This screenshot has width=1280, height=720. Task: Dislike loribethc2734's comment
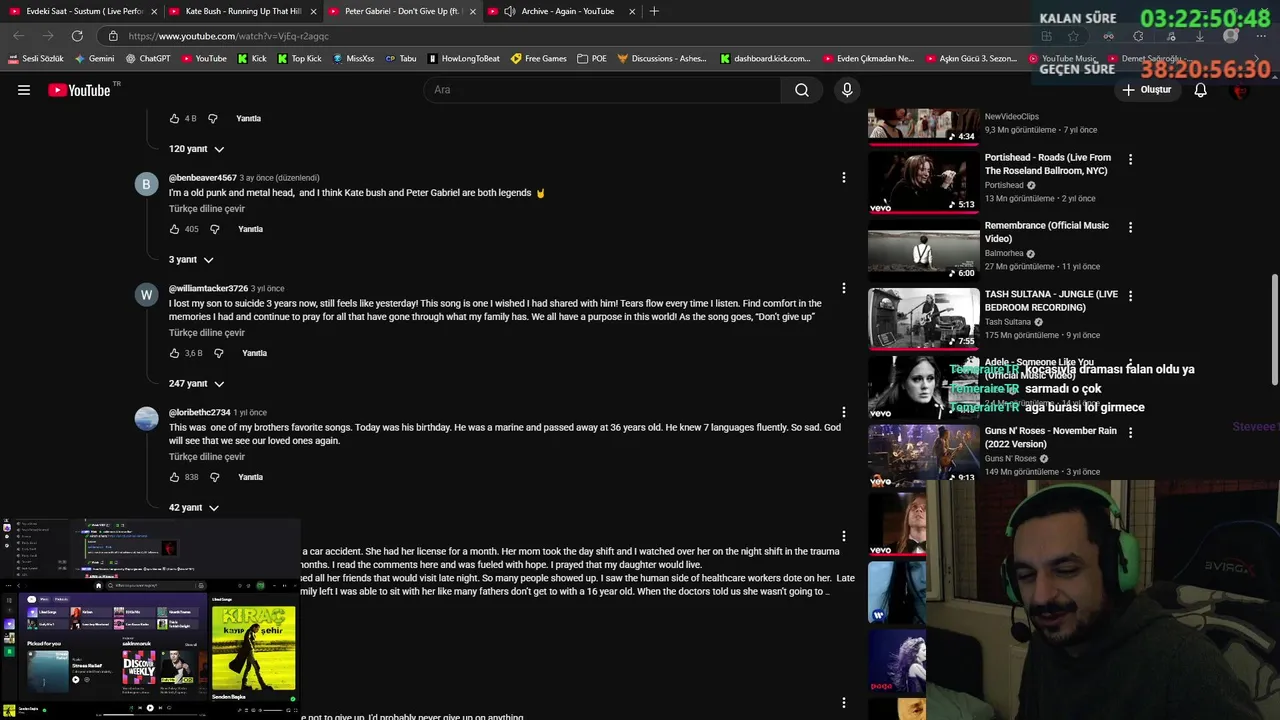(214, 477)
